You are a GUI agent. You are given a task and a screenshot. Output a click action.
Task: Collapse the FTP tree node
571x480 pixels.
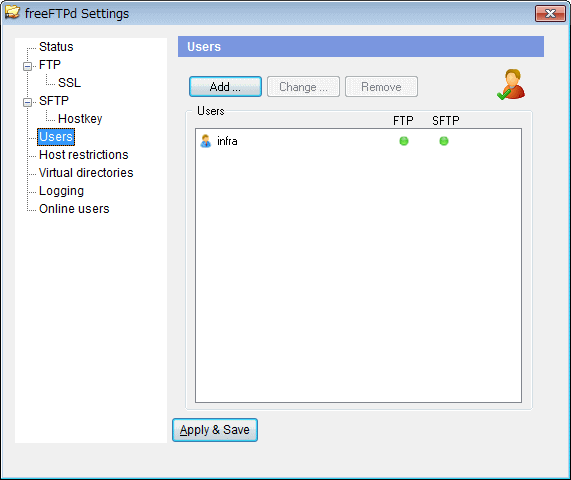(x=27, y=66)
